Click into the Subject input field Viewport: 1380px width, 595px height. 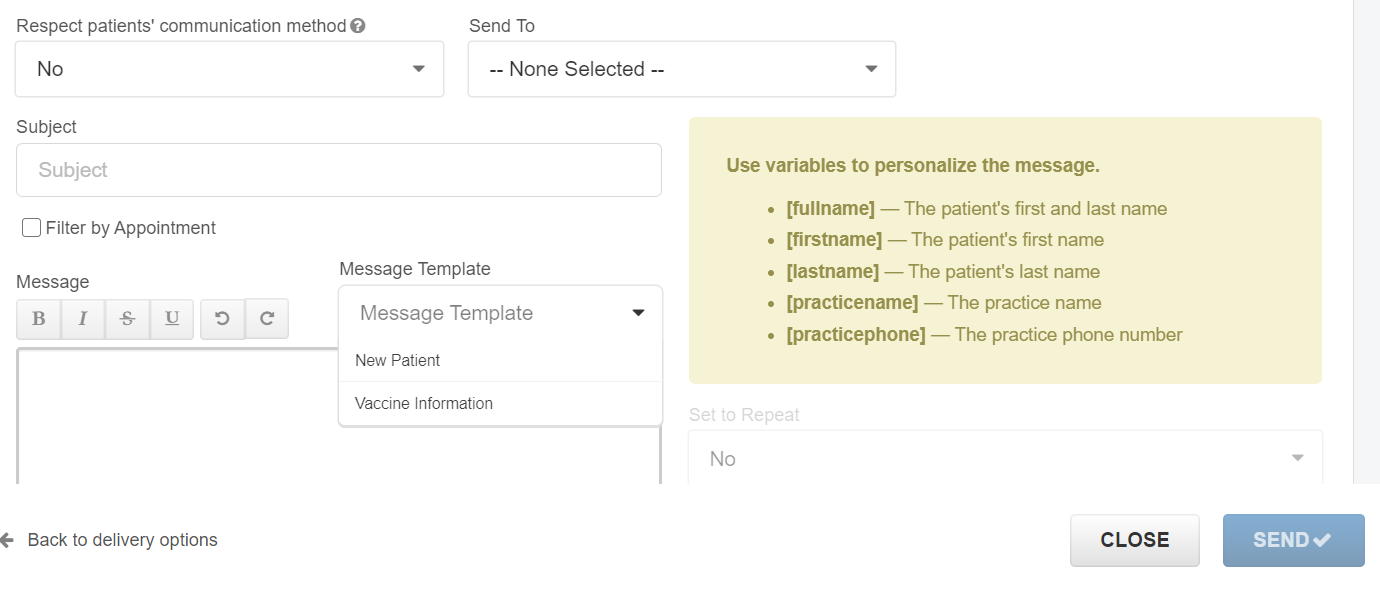click(338, 170)
